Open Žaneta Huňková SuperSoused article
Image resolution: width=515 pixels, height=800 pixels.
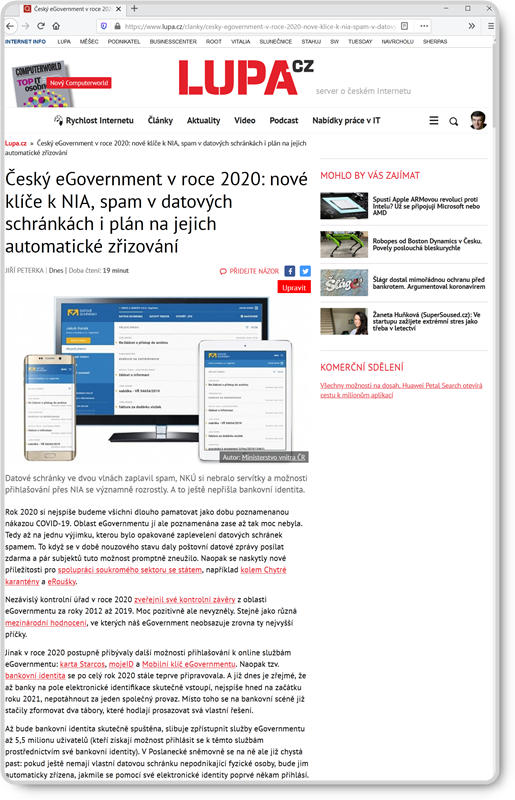pyautogui.click(x=426, y=321)
